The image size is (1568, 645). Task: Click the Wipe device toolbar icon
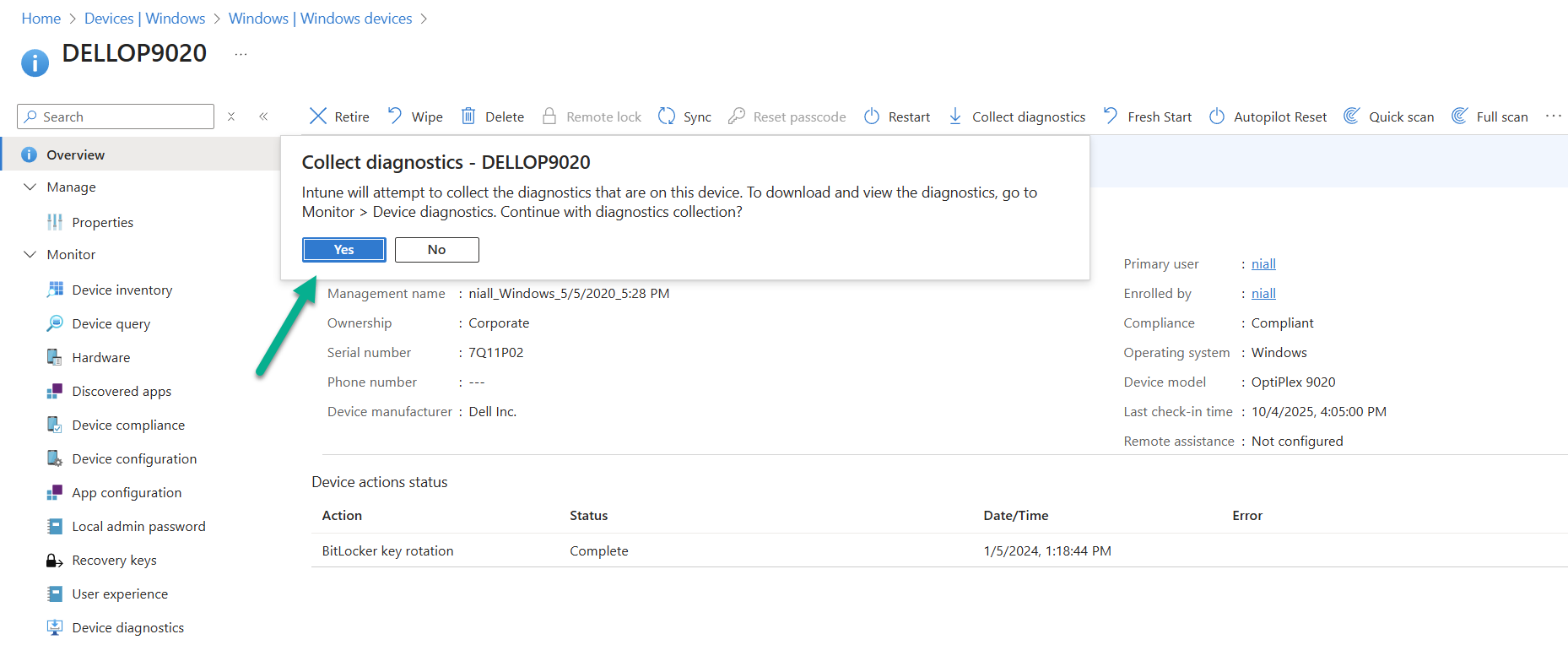click(x=395, y=117)
